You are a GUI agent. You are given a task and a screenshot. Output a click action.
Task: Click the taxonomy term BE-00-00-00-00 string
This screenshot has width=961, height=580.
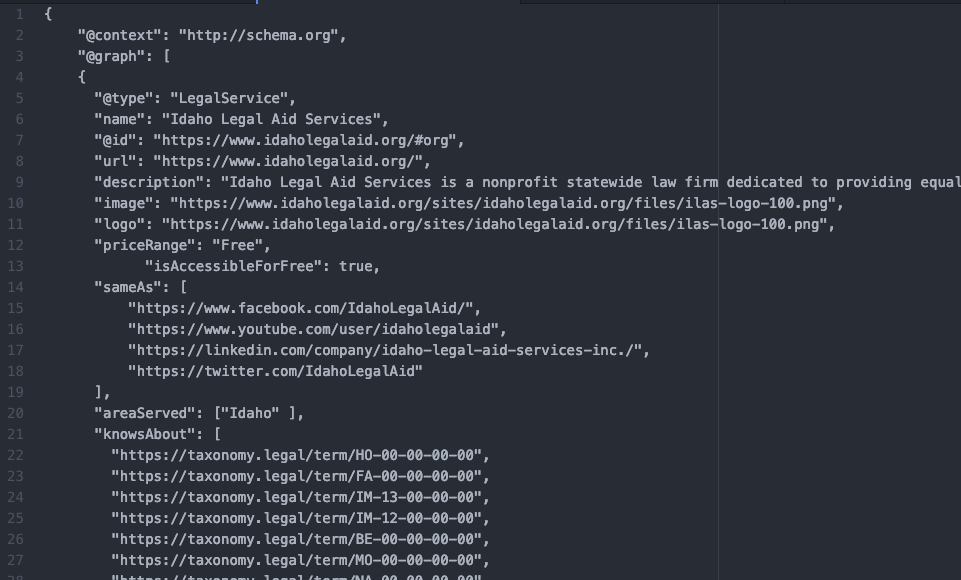click(296, 539)
